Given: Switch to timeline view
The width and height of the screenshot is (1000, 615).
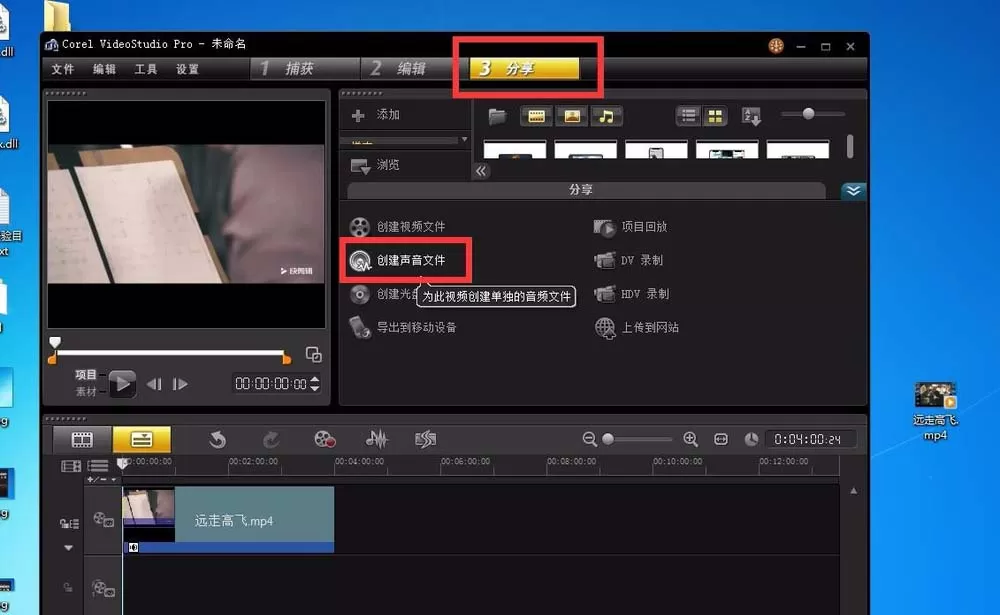Looking at the screenshot, I should 141,439.
